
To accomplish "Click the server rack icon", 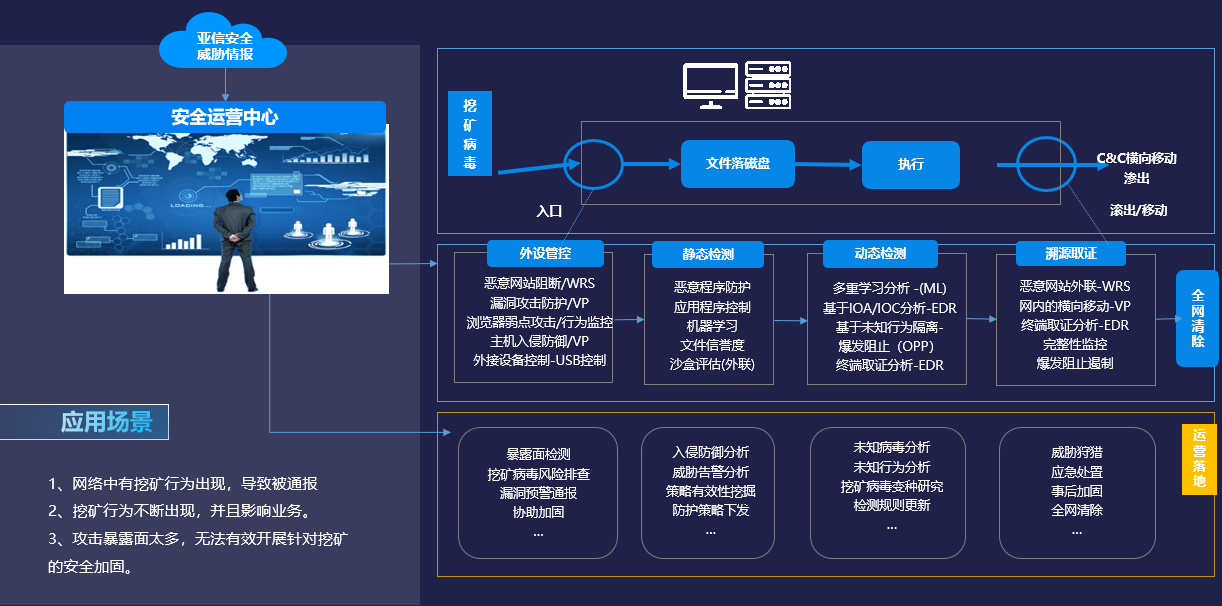I will 768,84.
